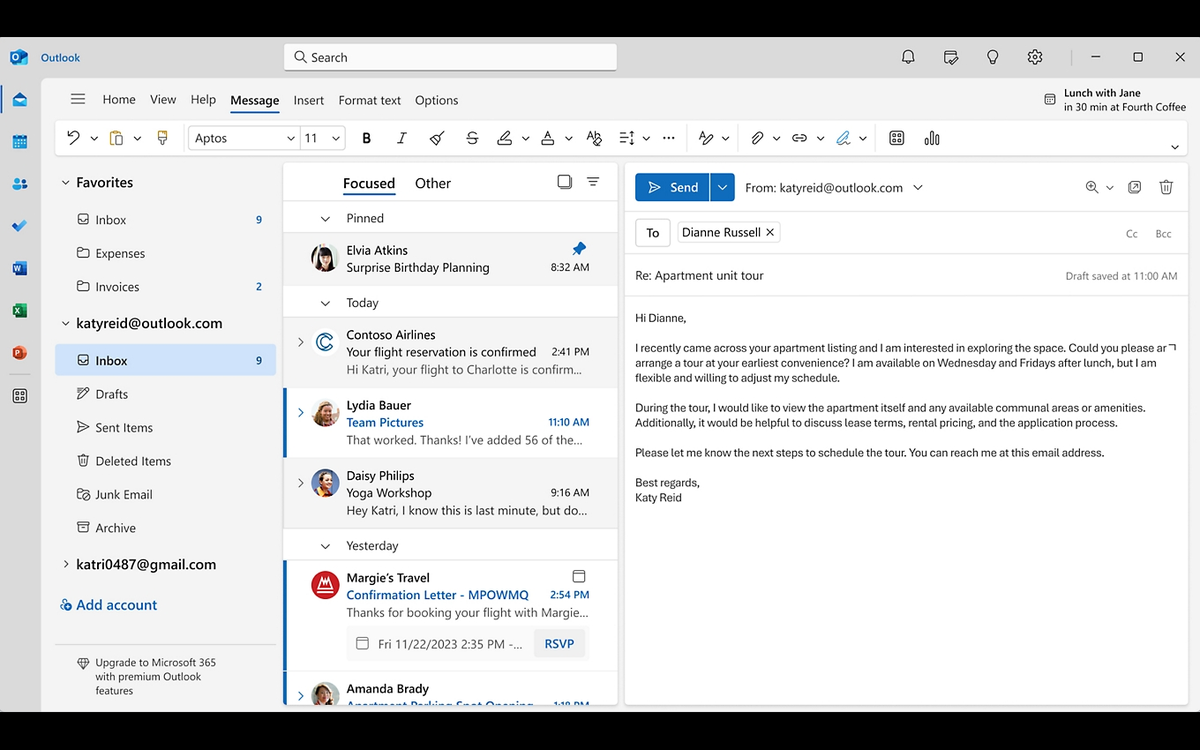Click the Styles pen icon
The width and height of the screenshot is (1200, 750).
706,138
